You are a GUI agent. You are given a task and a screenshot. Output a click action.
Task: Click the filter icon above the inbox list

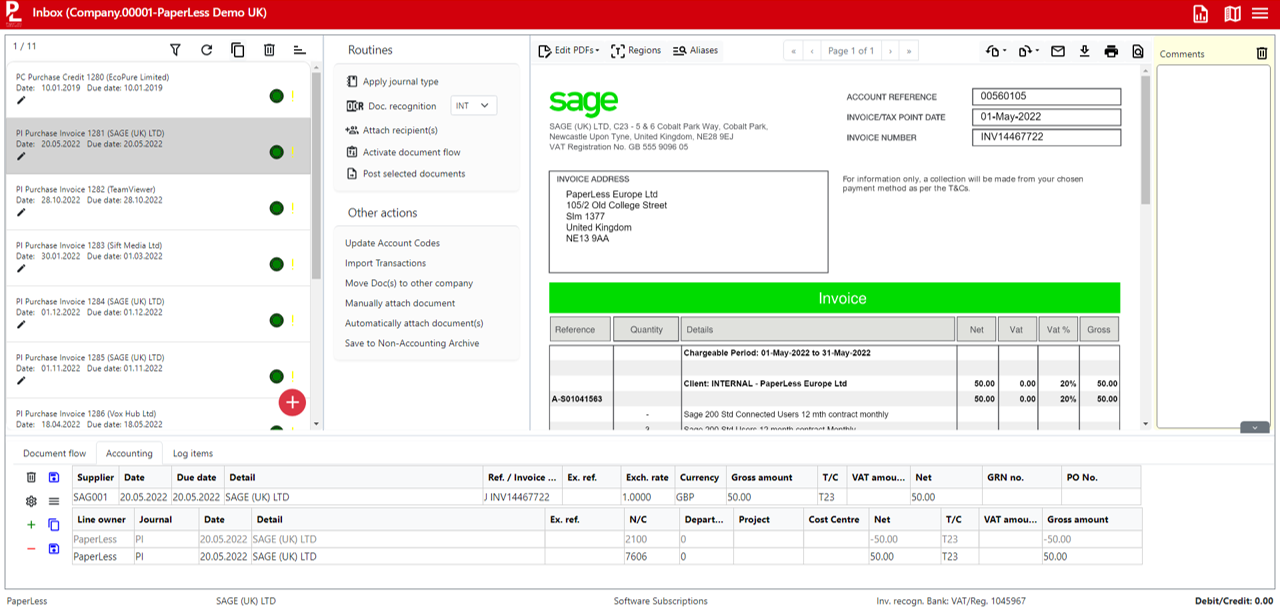tap(175, 50)
